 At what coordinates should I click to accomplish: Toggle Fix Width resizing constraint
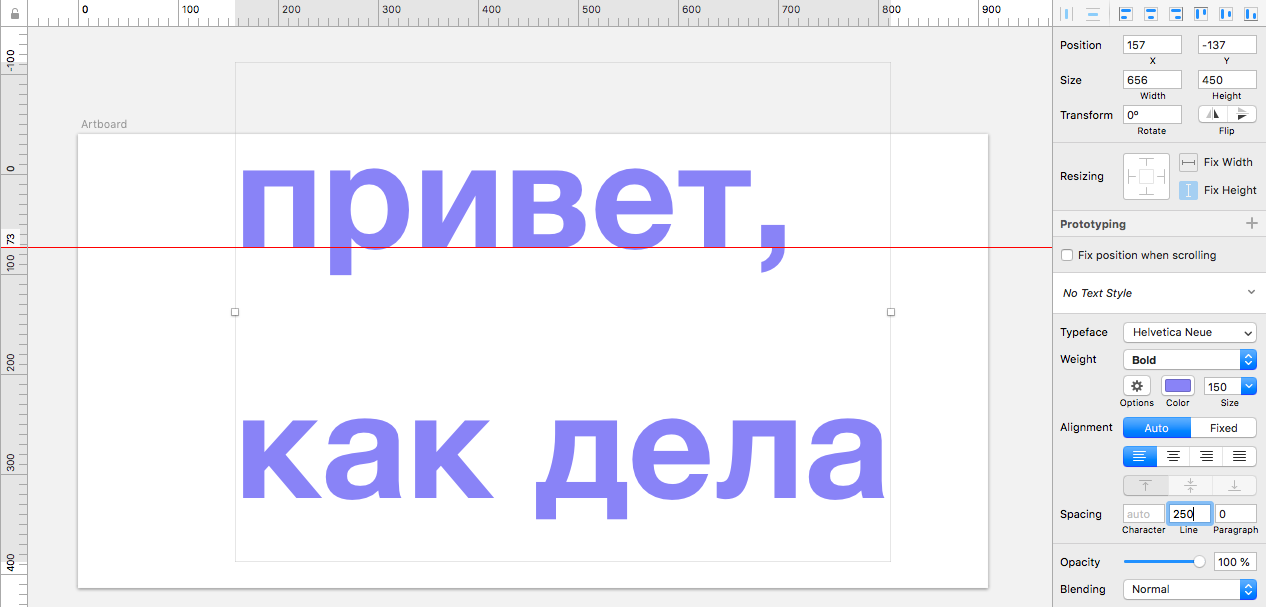pyautogui.click(x=1188, y=162)
